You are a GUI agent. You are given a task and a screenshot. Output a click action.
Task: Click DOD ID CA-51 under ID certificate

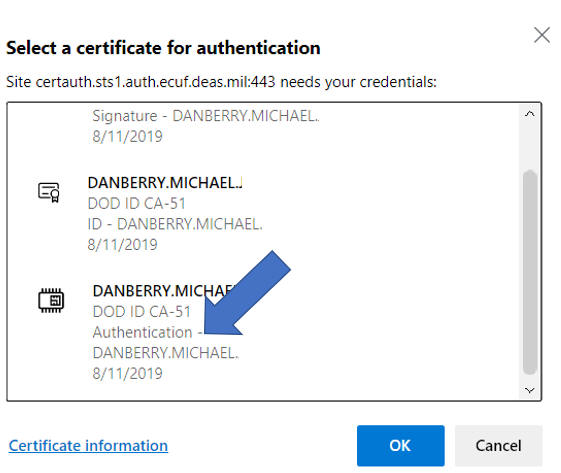point(137,204)
